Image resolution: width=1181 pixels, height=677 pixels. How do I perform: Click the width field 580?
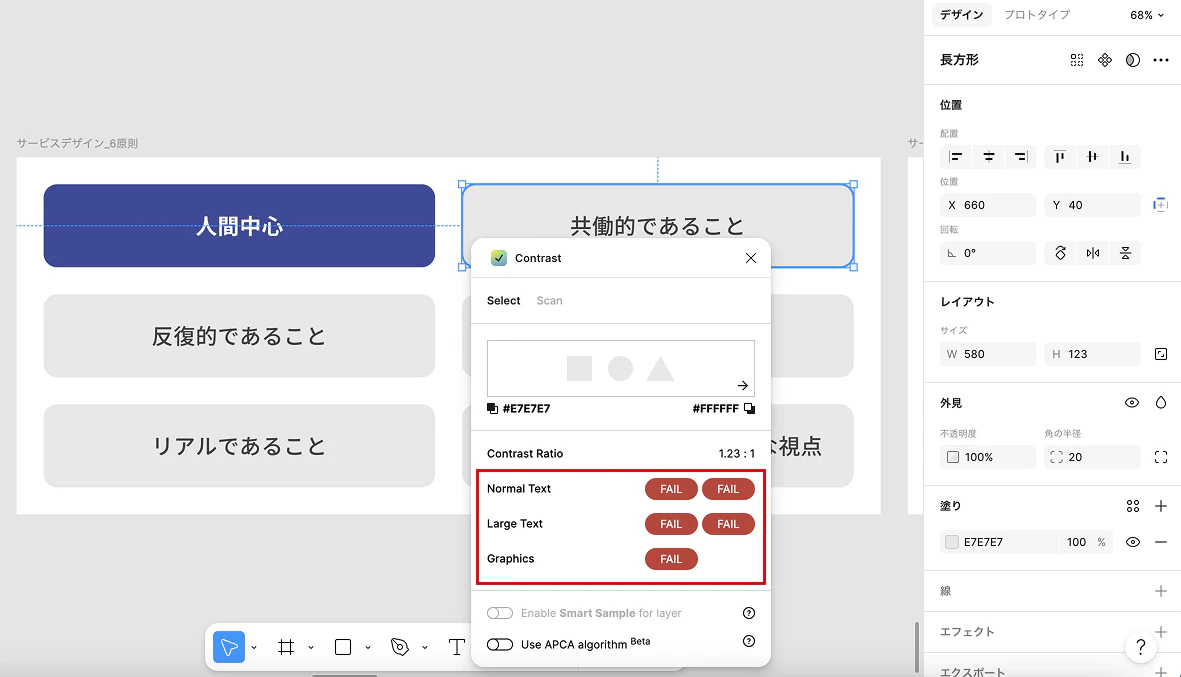point(988,354)
